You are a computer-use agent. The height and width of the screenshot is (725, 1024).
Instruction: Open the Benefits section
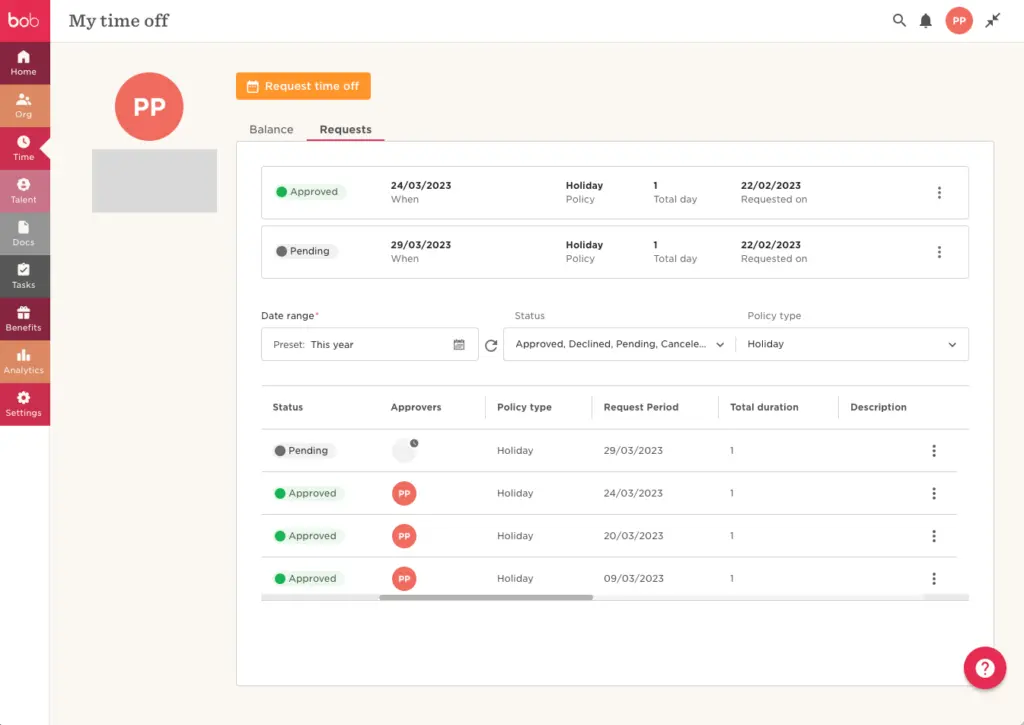coord(24,319)
